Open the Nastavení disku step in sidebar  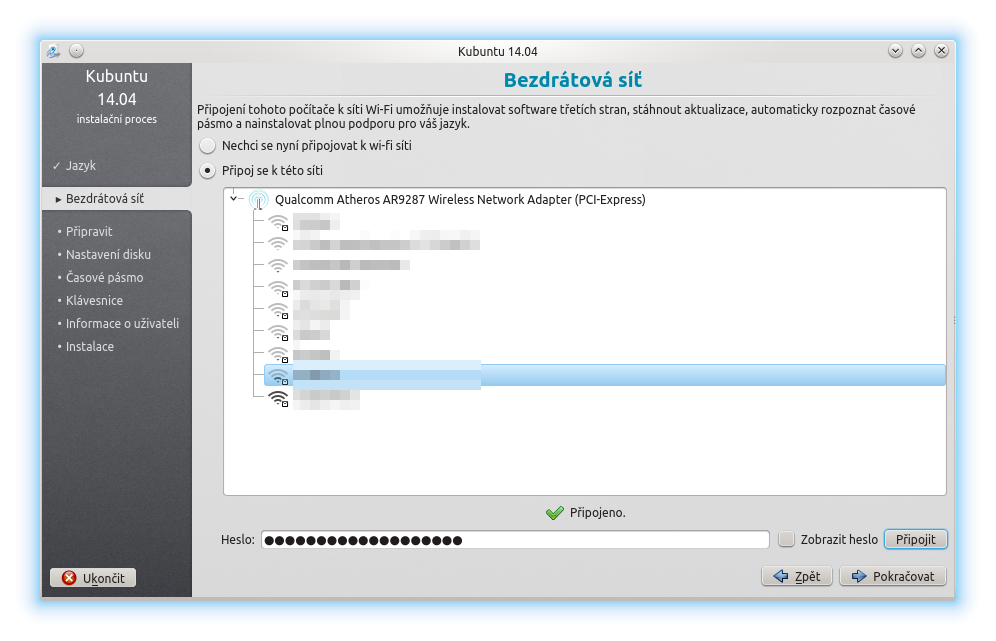(x=109, y=255)
